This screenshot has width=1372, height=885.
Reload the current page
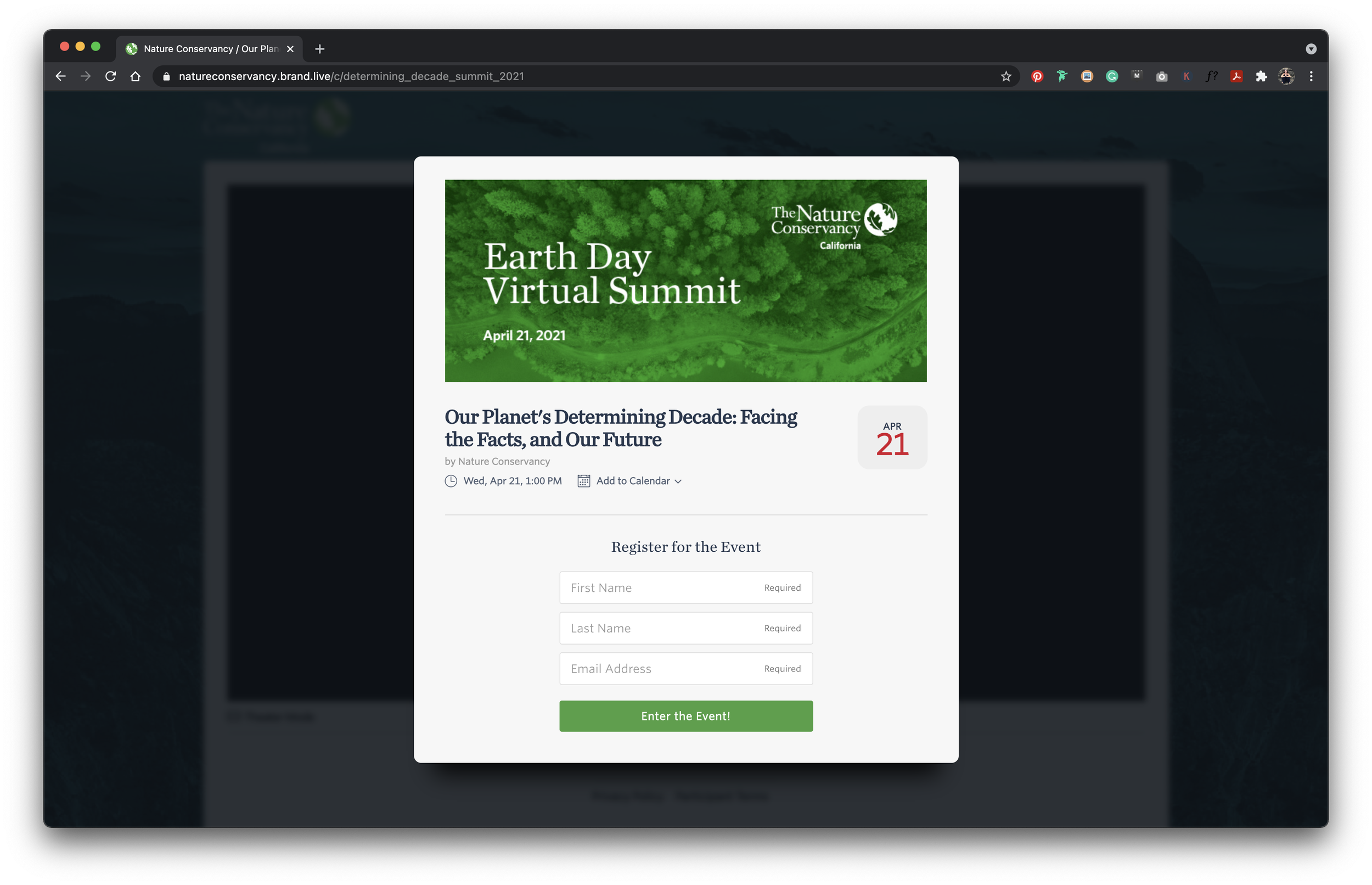point(111,76)
